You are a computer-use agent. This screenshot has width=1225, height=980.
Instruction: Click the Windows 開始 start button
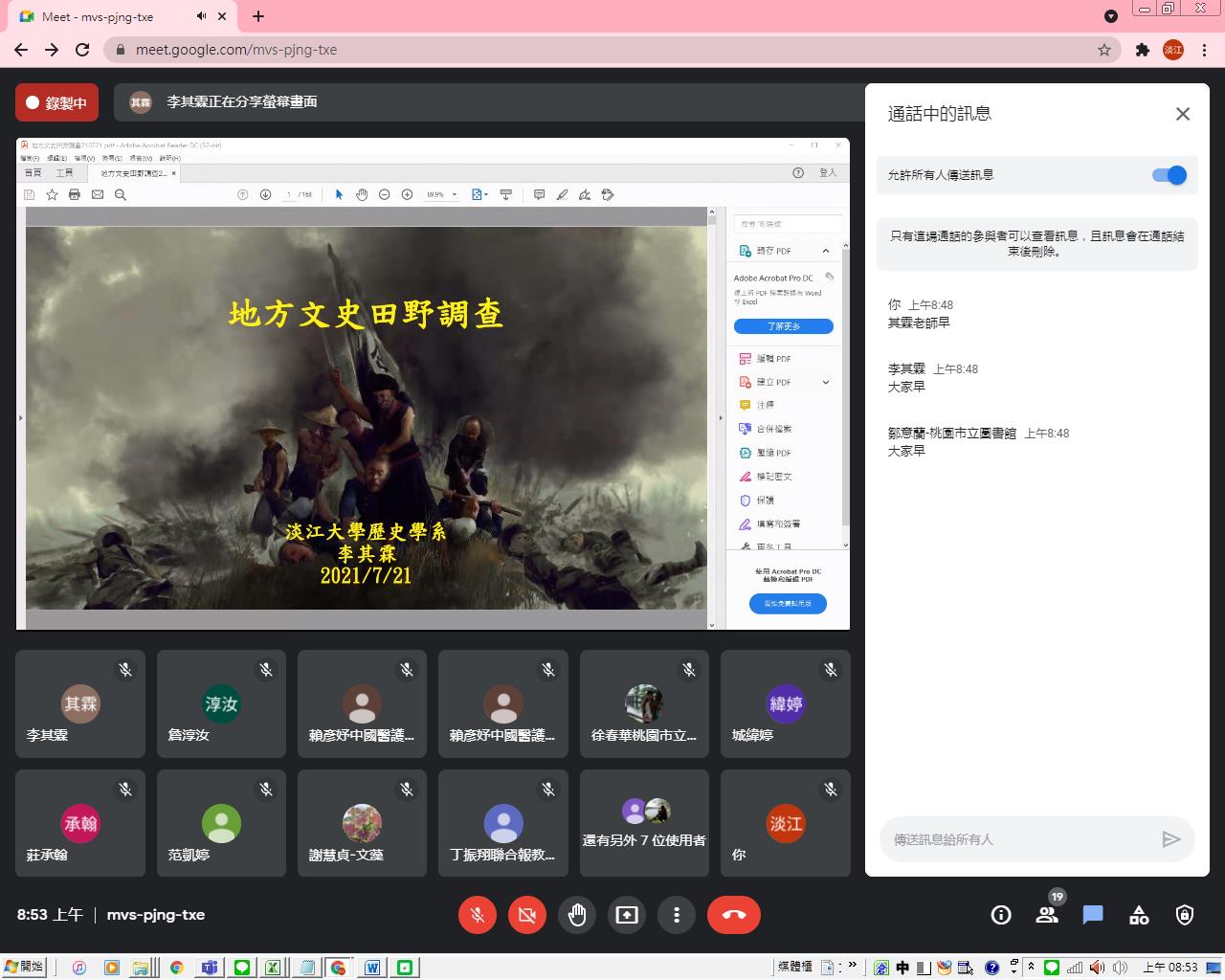[24, 967]
